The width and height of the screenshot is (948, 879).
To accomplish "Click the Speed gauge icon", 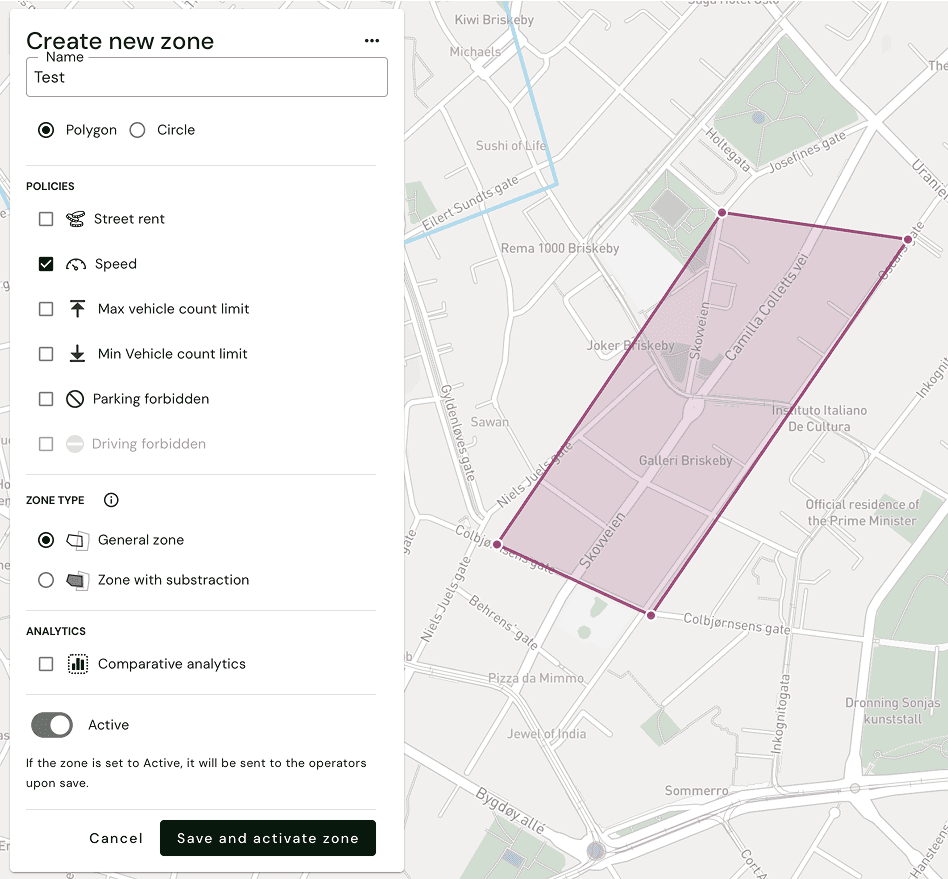I will [x=76, y=264].
